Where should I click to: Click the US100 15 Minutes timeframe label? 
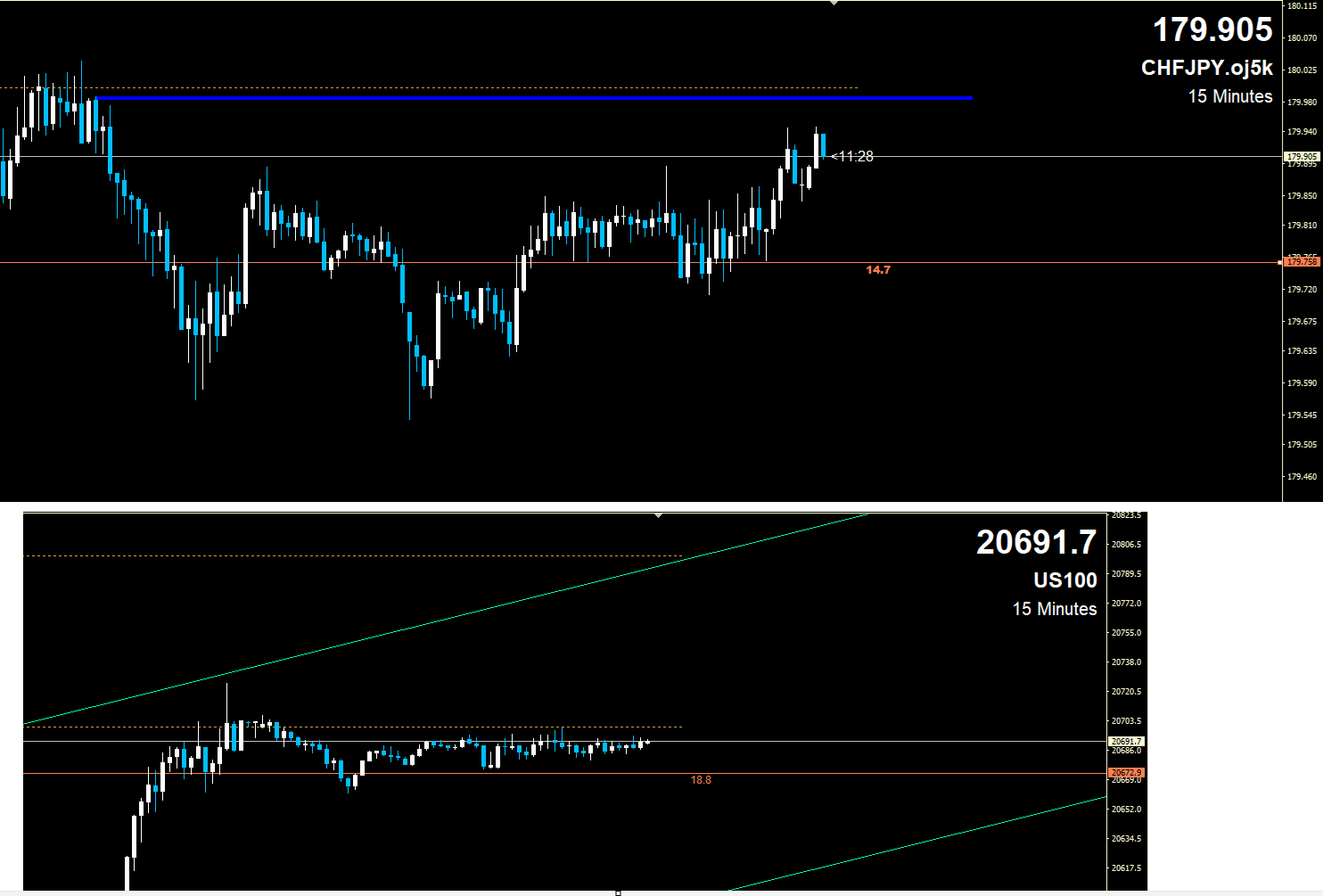pos(1054,609)
